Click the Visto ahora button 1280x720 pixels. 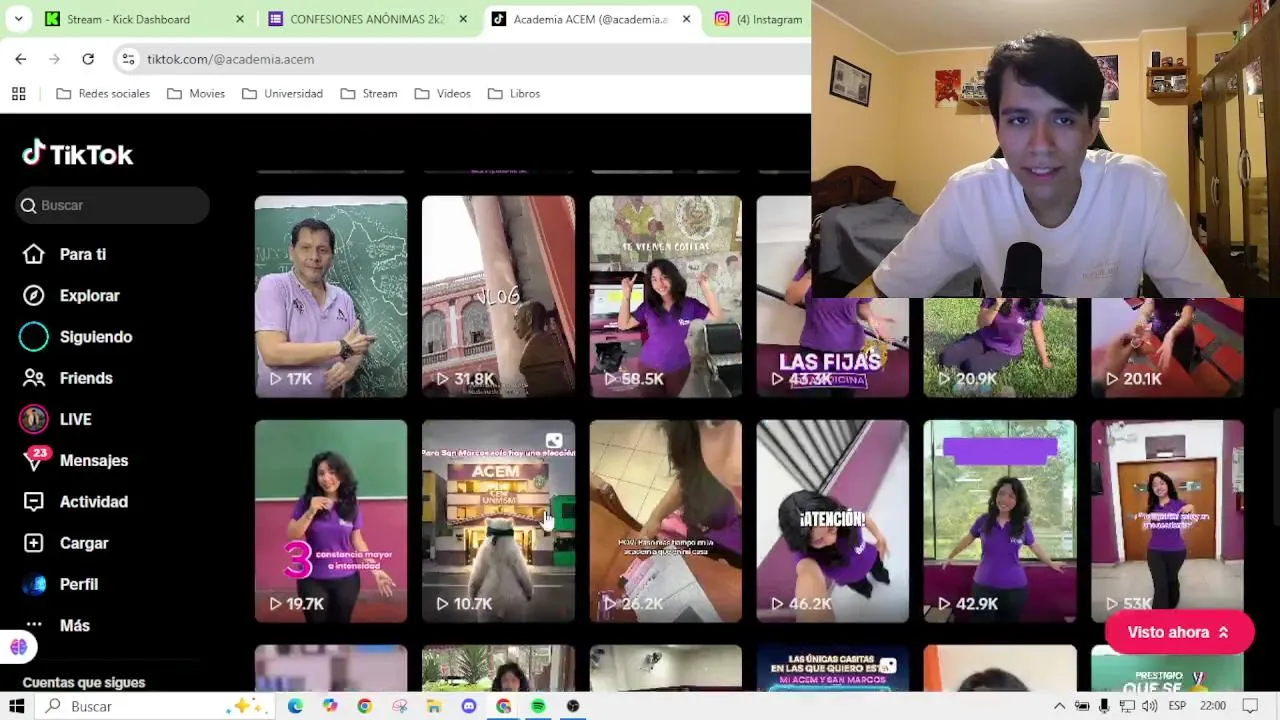(x=1179, y=632)
